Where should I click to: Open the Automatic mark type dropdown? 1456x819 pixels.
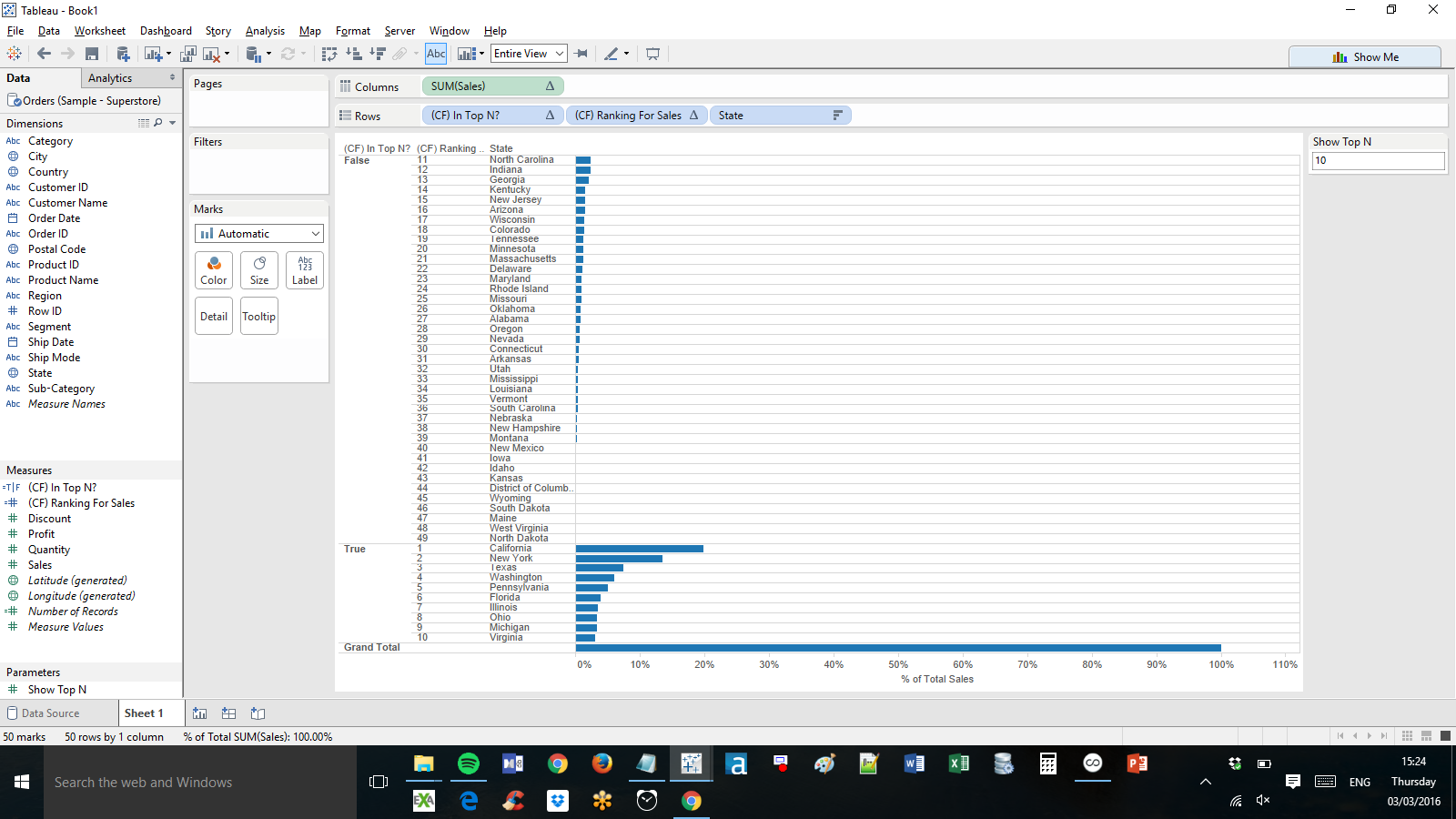tap(259, 234)
